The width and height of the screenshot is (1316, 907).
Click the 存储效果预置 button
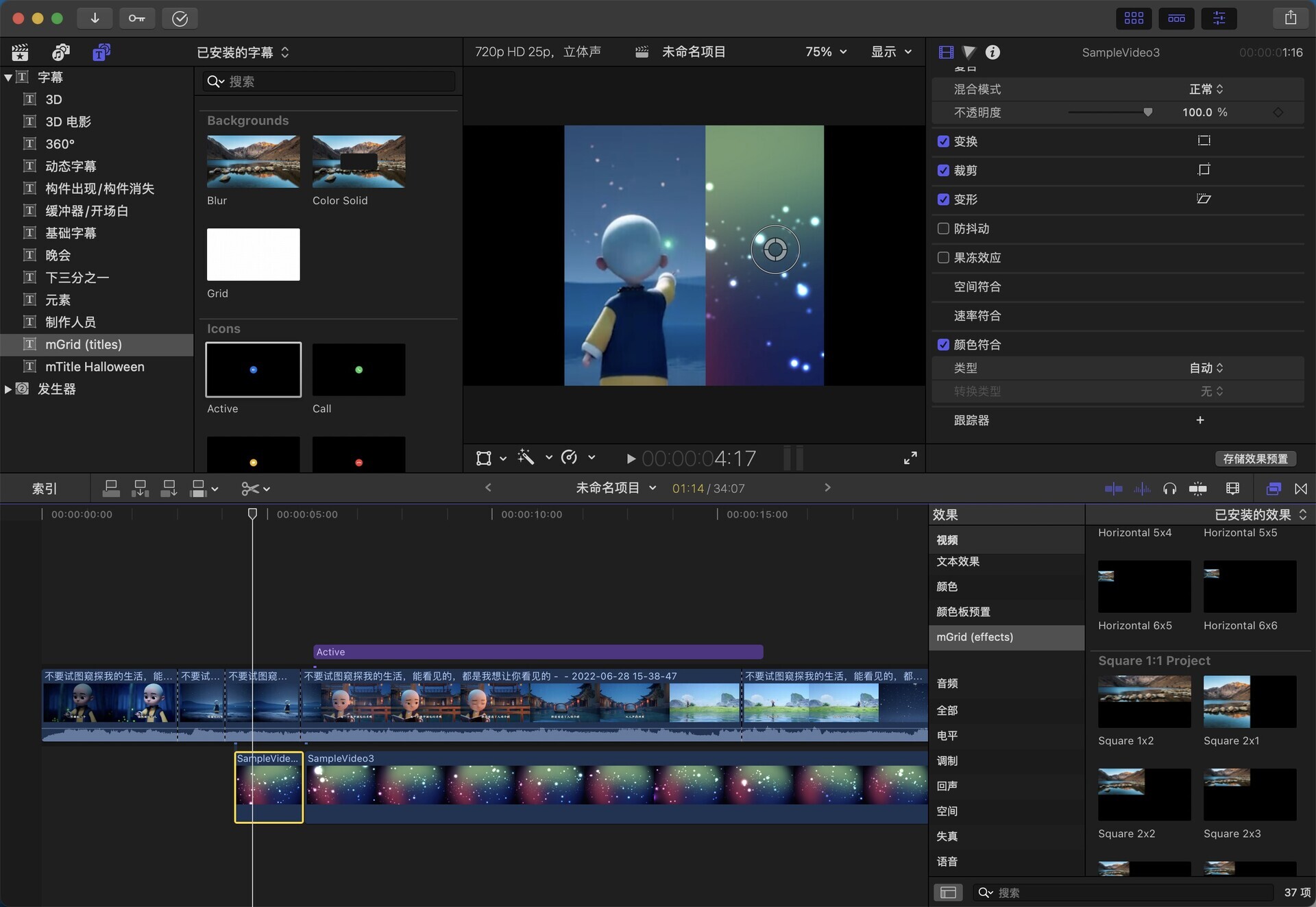(x=1255, y=459)
